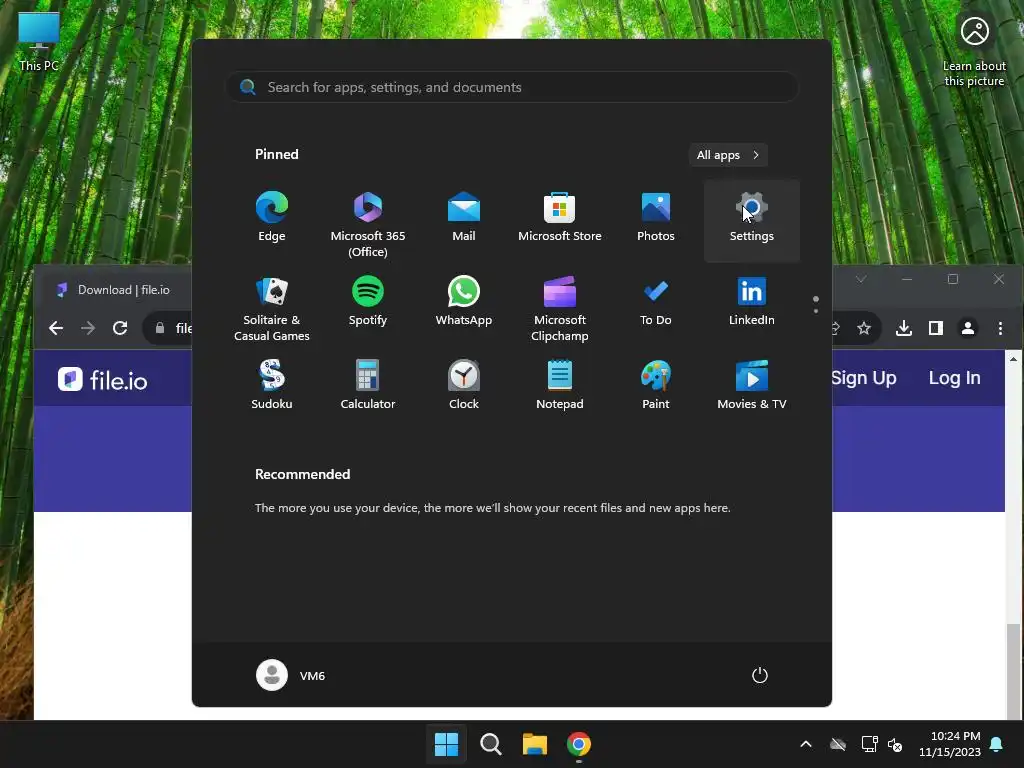Click the OneDrive tray icon
1024x768 pixels.
pos(838,744)
